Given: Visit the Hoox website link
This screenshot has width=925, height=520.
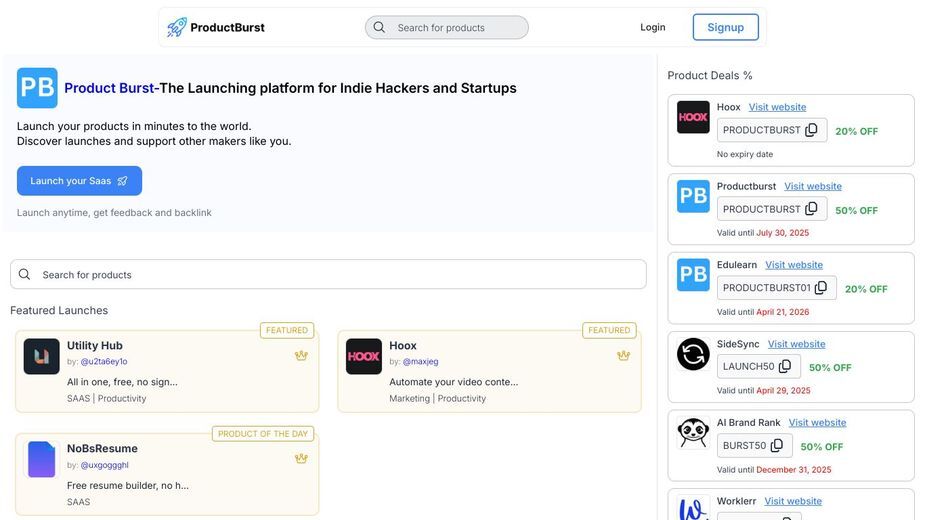Looking at the screenshot, I should tap(777, 107).
